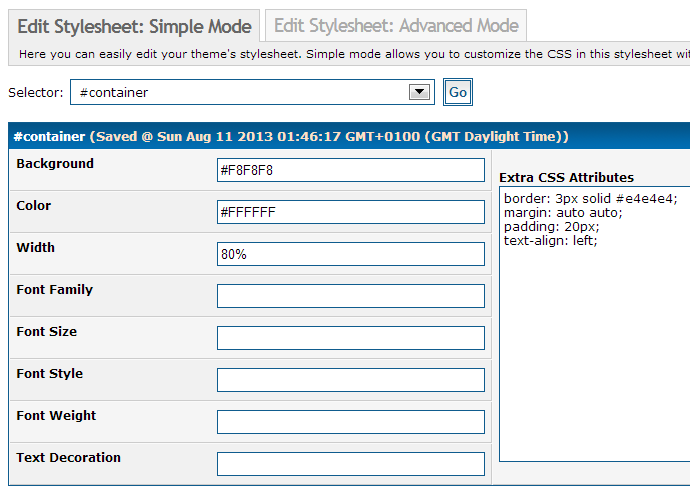Focus the Font Weight input box
Screen dimensions: 690x492
350,422
